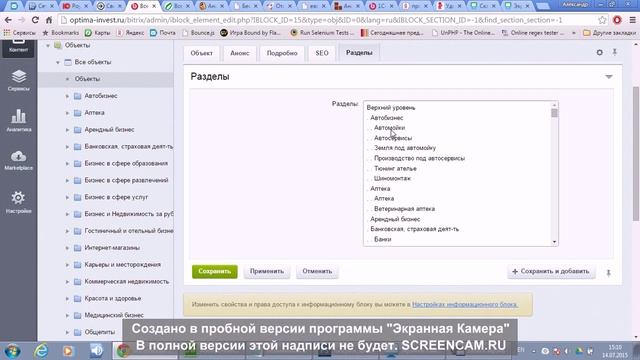Click the form settings gear icon

click(599, 52)
